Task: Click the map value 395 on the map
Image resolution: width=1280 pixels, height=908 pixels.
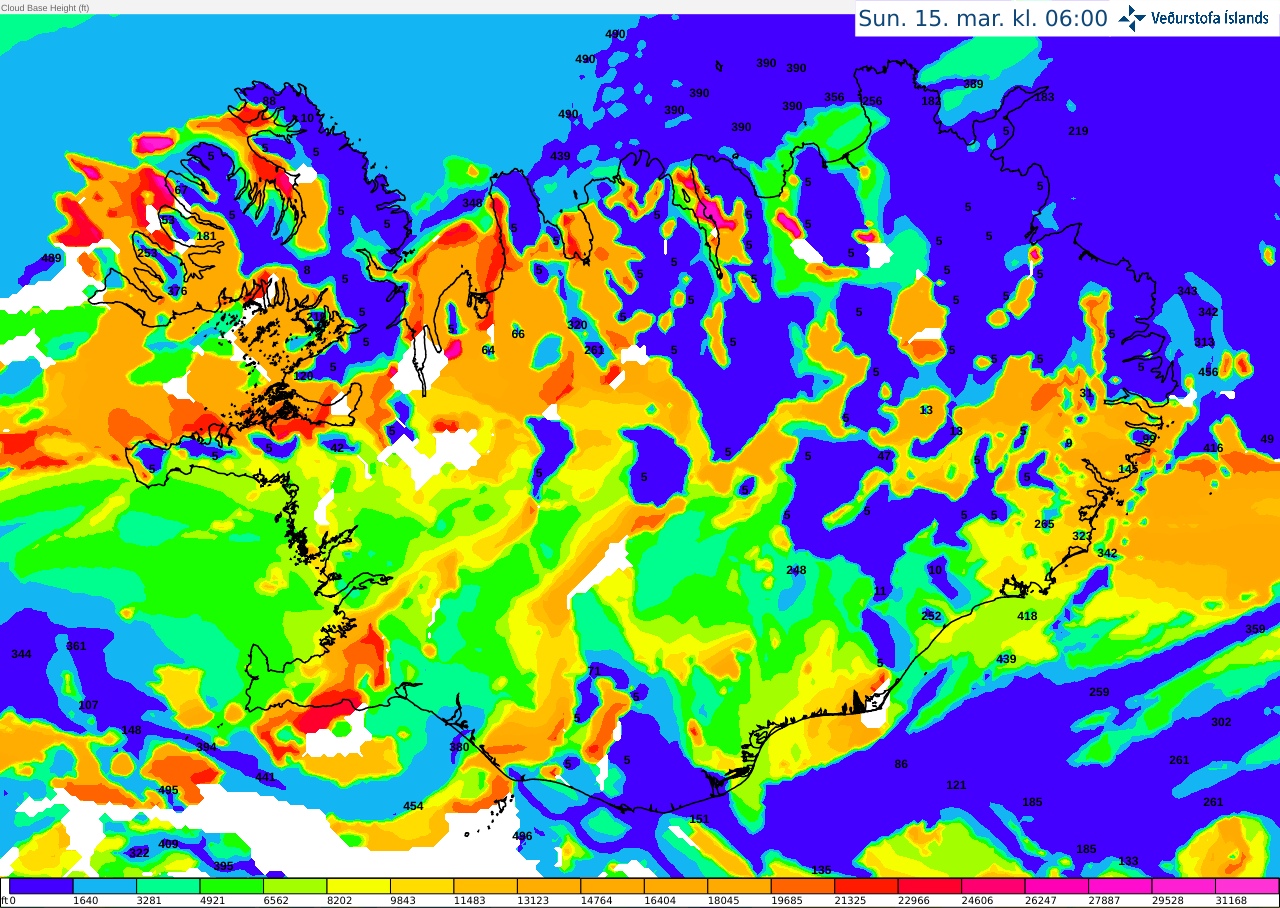Action: (223, 866)
